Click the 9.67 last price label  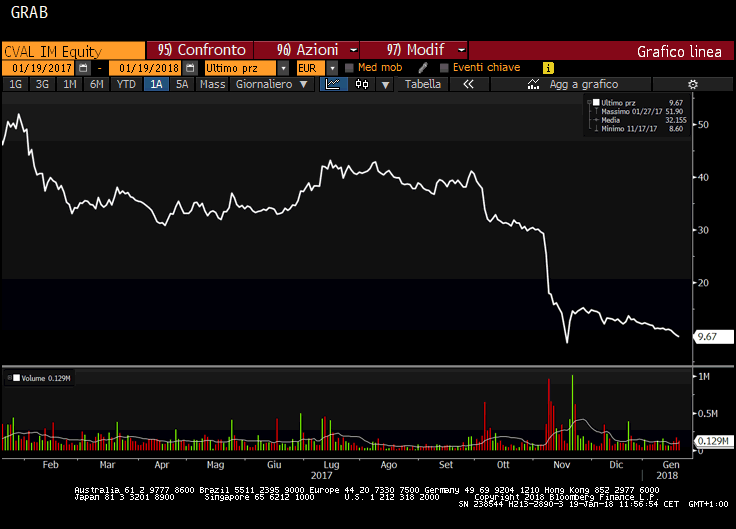(713, 337)
